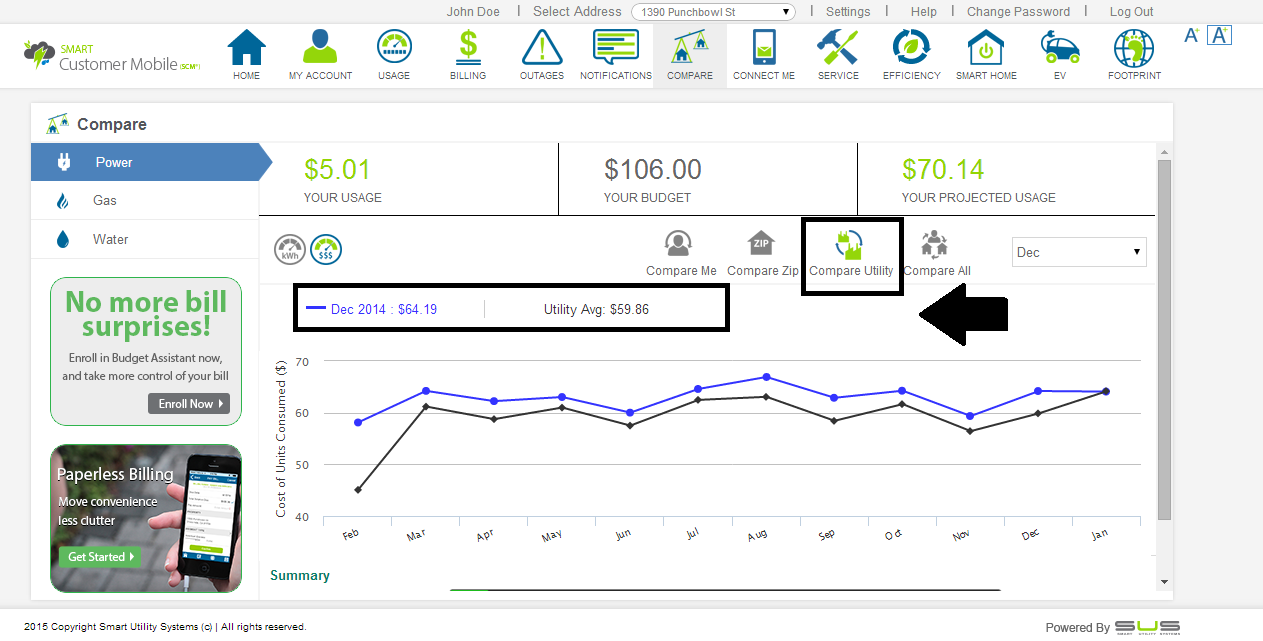Open the Select Address dropdown
The width and height of the screenshot is (1263, 641).
click(x=713, y=12)
